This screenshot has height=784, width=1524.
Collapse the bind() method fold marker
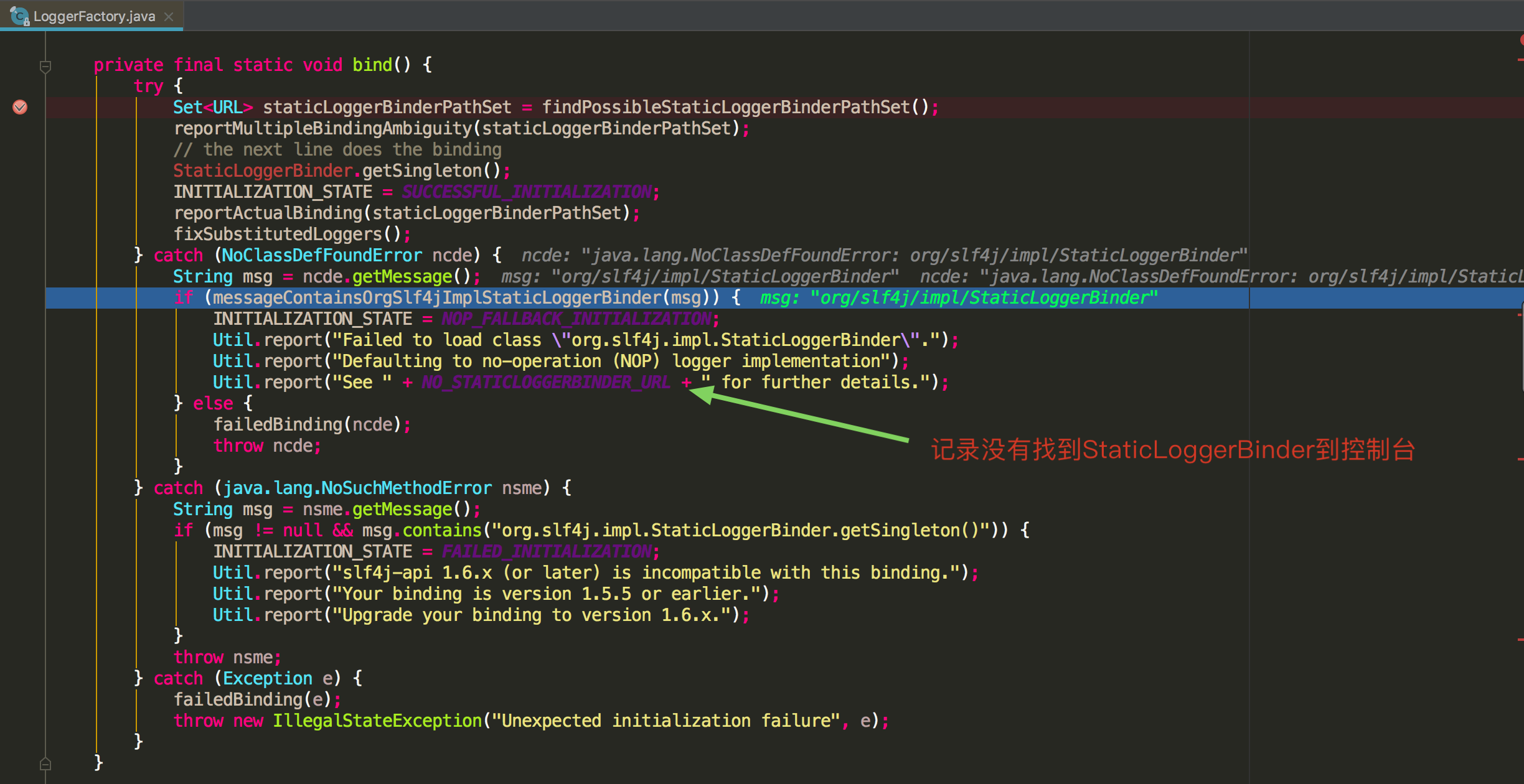(x=45, y=66)
